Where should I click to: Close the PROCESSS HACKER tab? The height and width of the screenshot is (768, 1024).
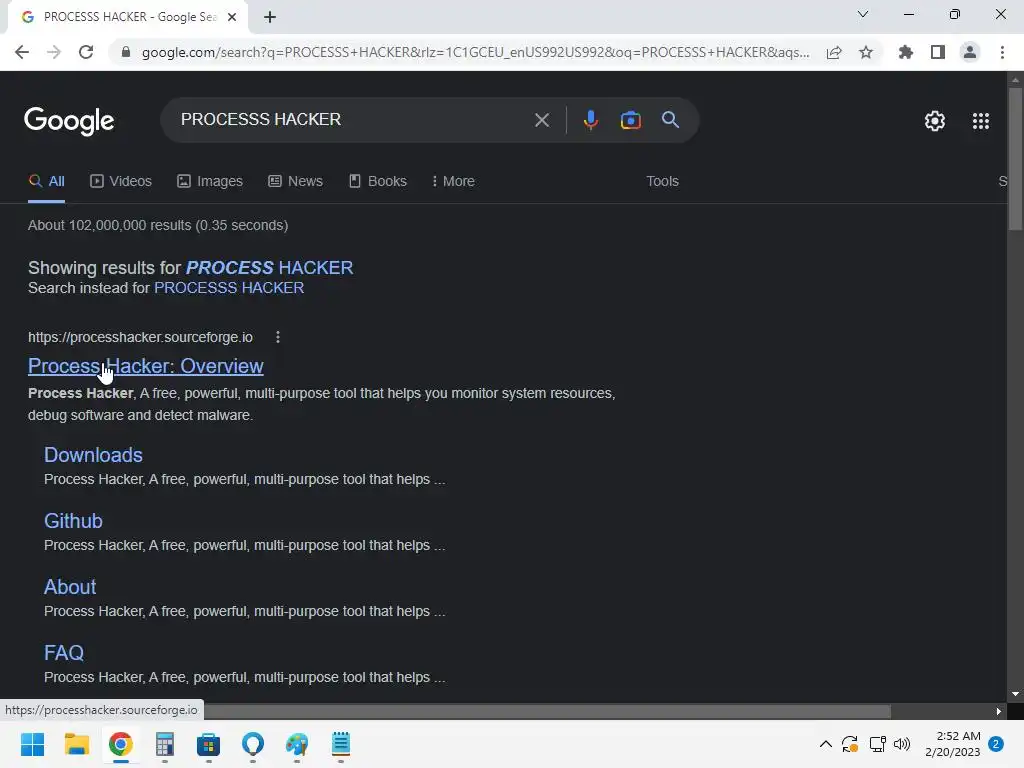[232, 17]
